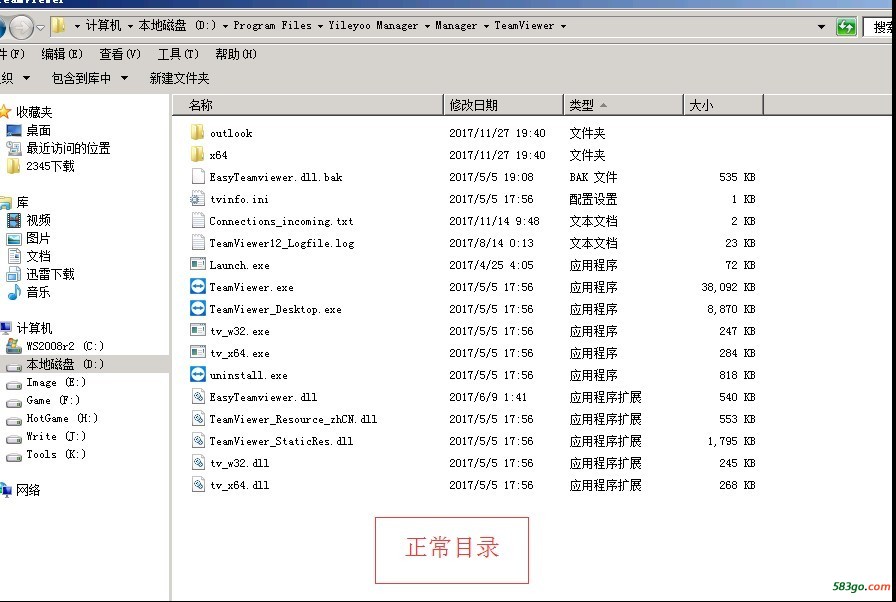Click the tv_w32.exe application icon
The image size is (896, 602).
point(198,331)
